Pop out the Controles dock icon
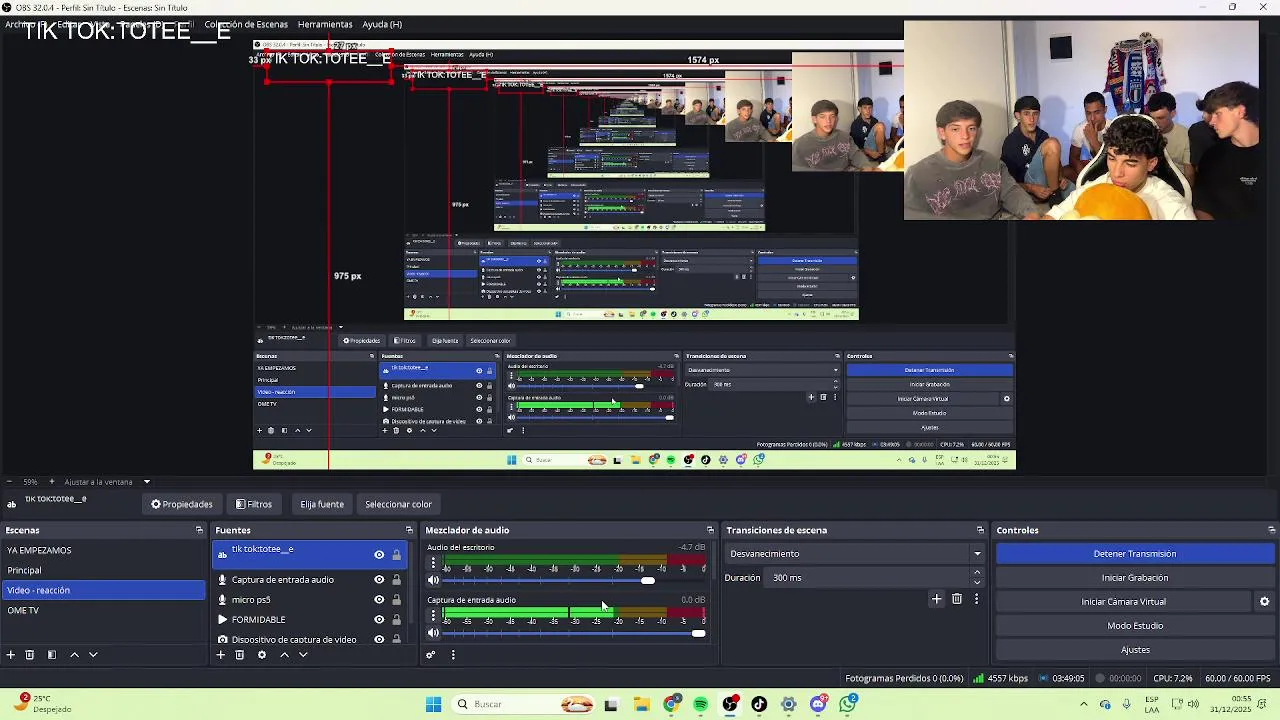 tap(1271, 530)
